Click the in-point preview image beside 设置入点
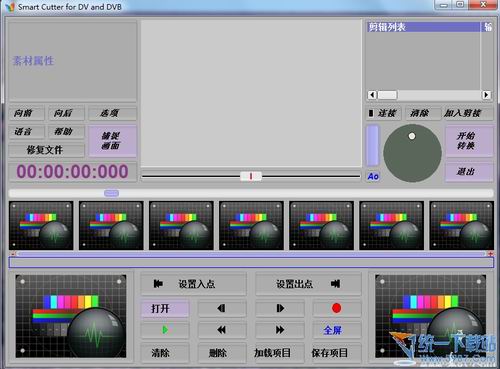500x369 pixels. click(71, 316)
